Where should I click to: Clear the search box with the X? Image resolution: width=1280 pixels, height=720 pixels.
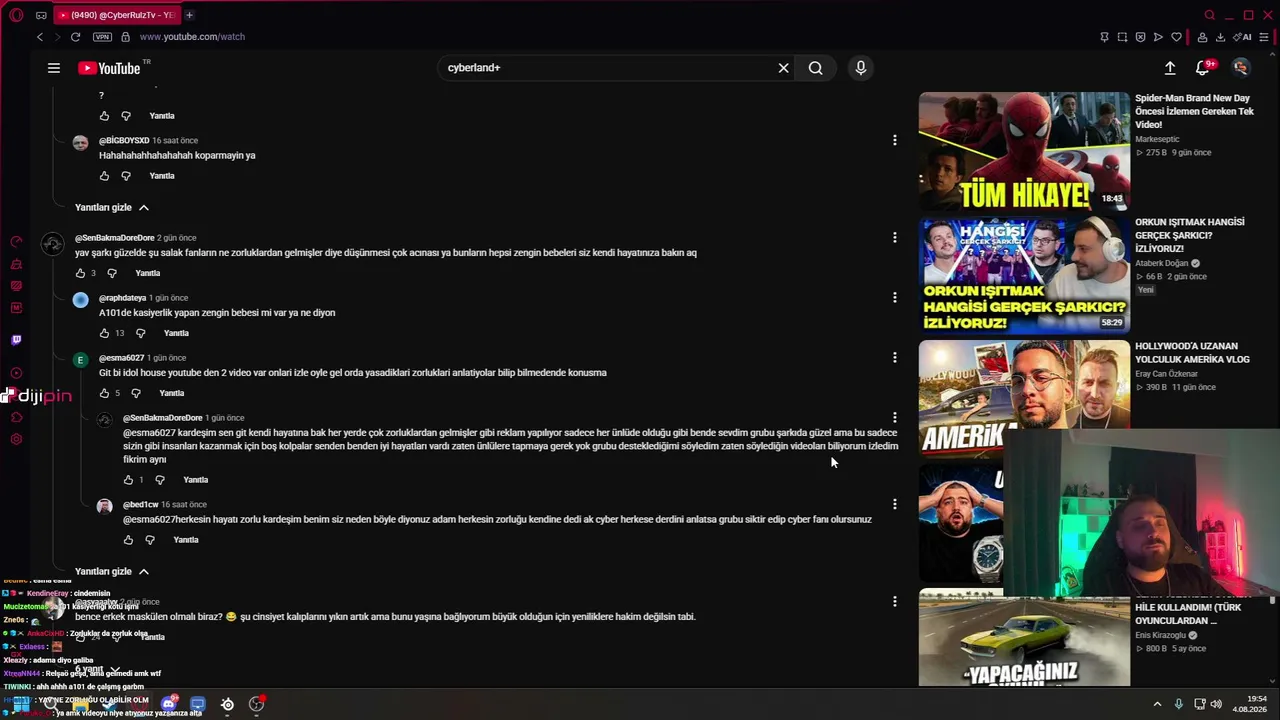[x=784, y=68]
